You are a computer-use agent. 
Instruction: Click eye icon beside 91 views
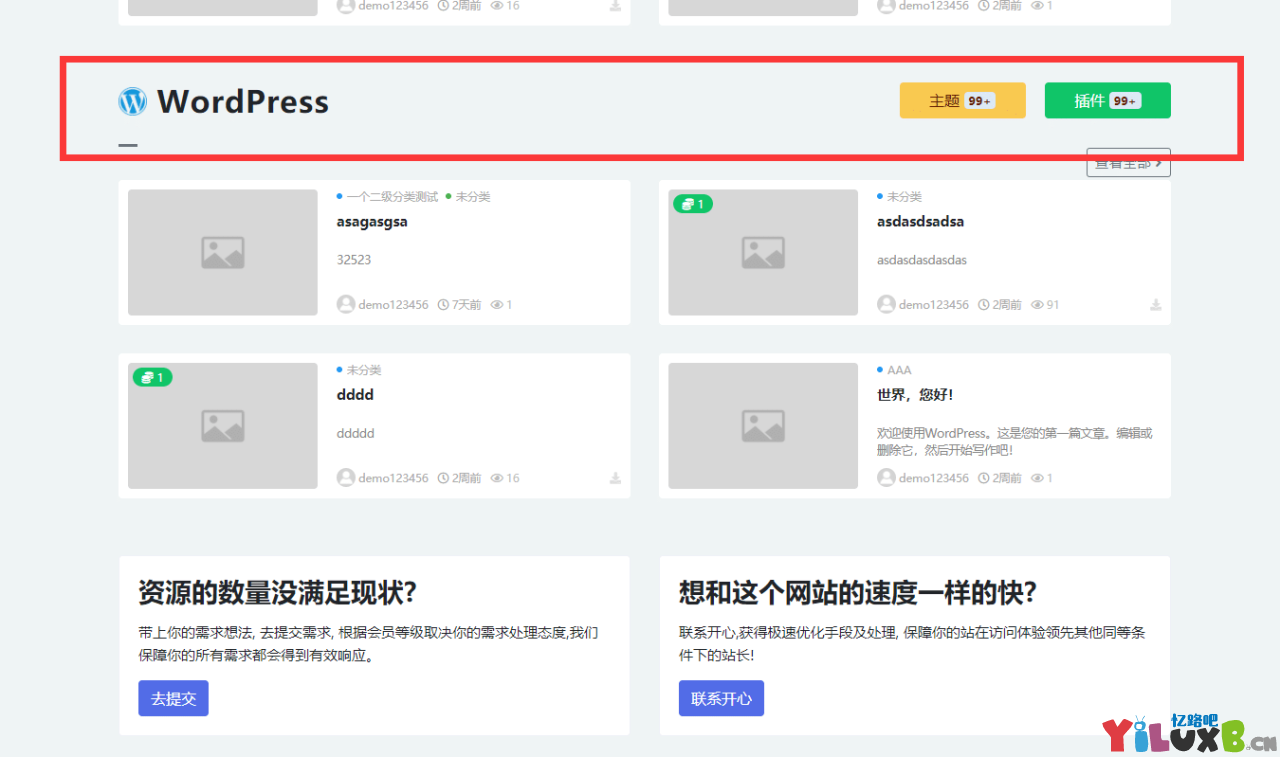click(1037, 304)
